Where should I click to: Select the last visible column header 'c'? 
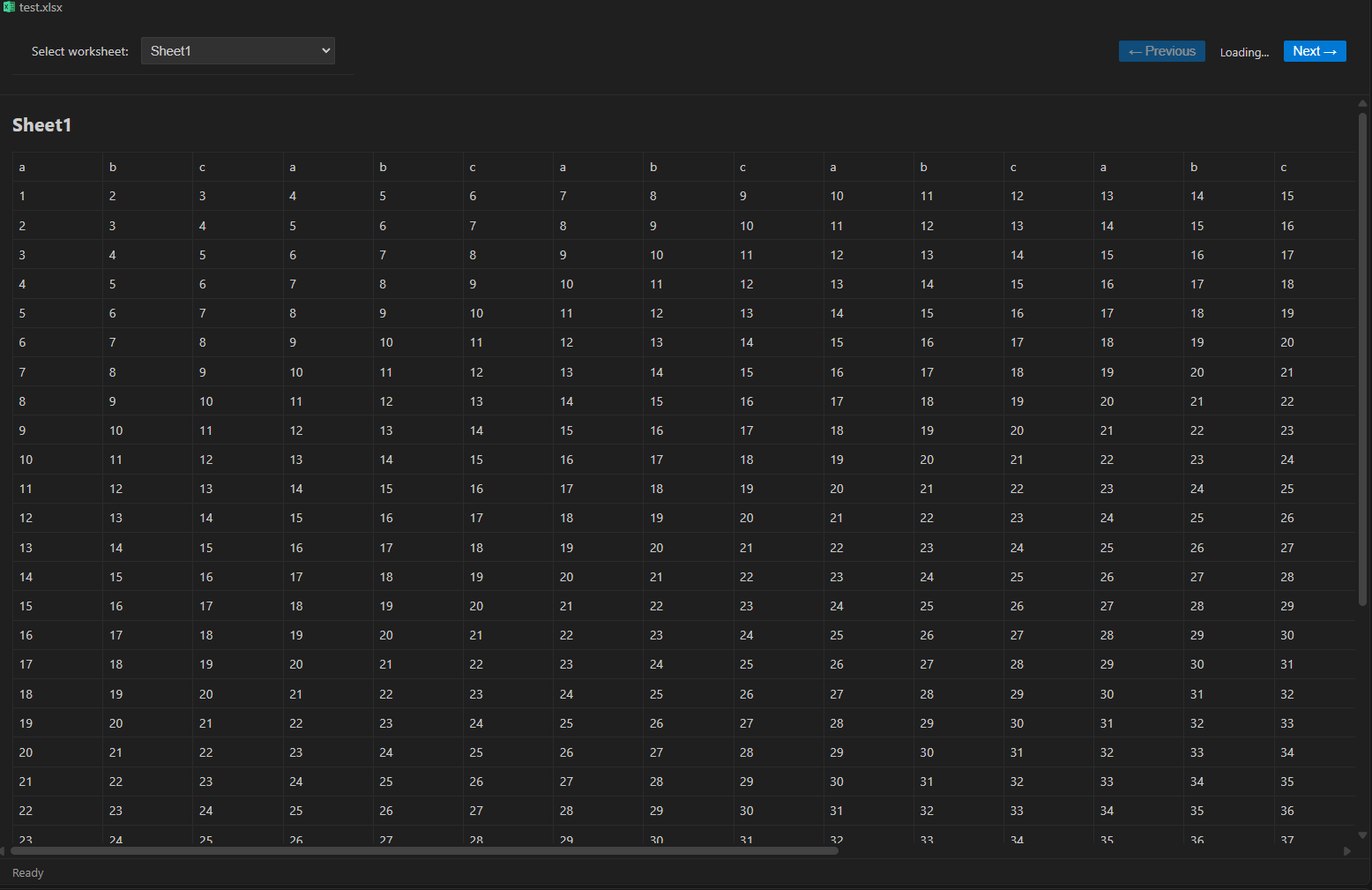click(1284, 167)
